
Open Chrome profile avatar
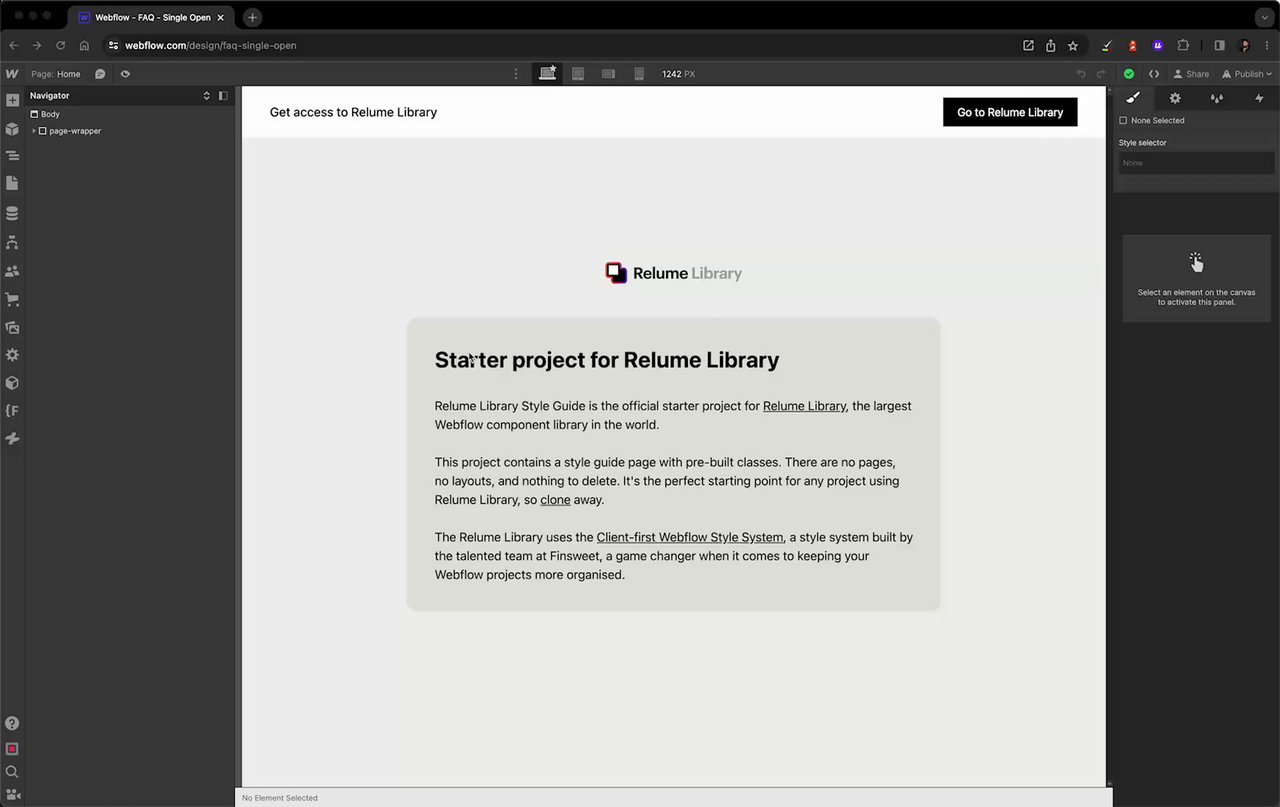pos(1244,45)
